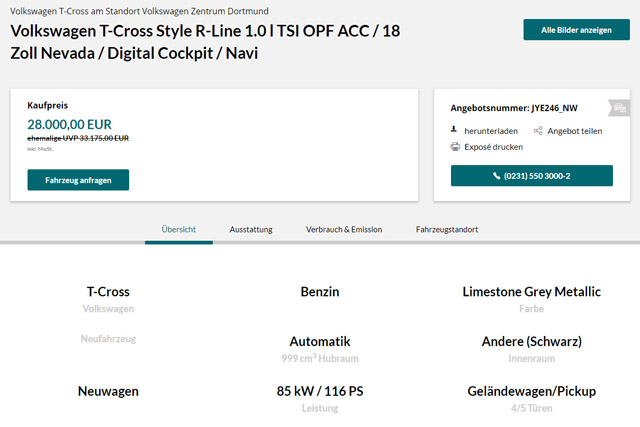Click the download icon beside herunterladen
This screenshot has height=427, width=640.
click(x=455, y=131)
